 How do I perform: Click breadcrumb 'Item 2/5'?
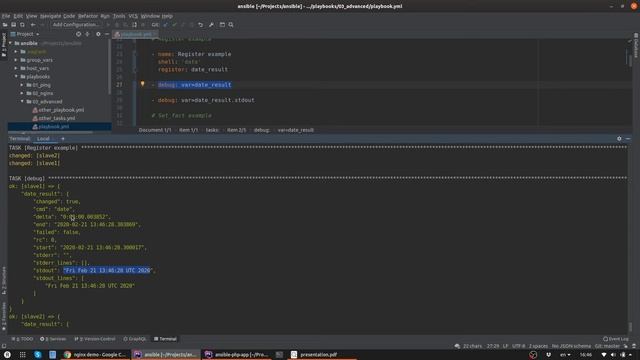[236, 130]
